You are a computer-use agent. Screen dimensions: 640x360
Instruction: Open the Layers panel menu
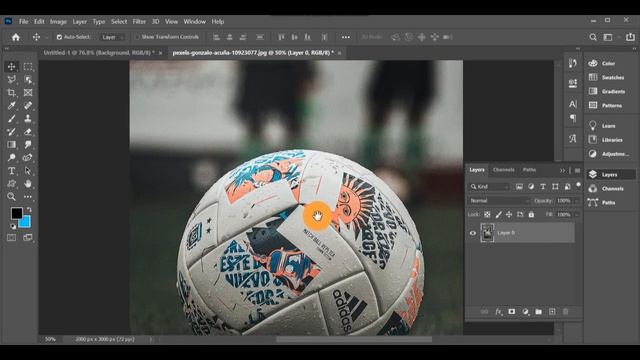(x=578, y=170)
